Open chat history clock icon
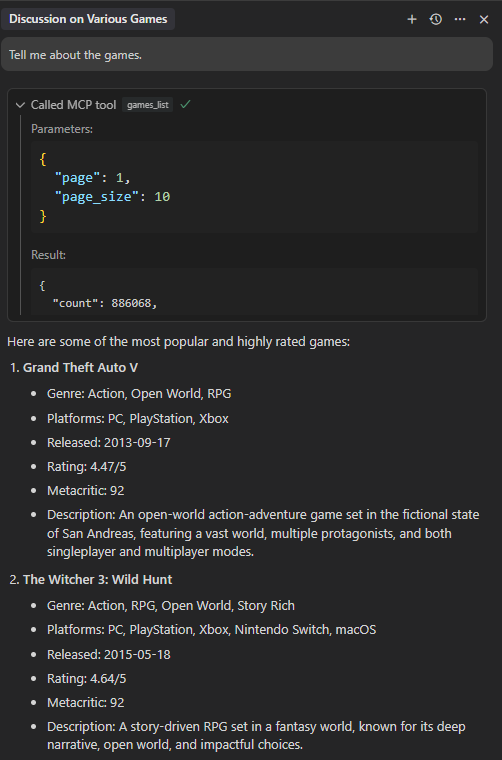Viewport: 502px width, 760px height. [436, 19]
